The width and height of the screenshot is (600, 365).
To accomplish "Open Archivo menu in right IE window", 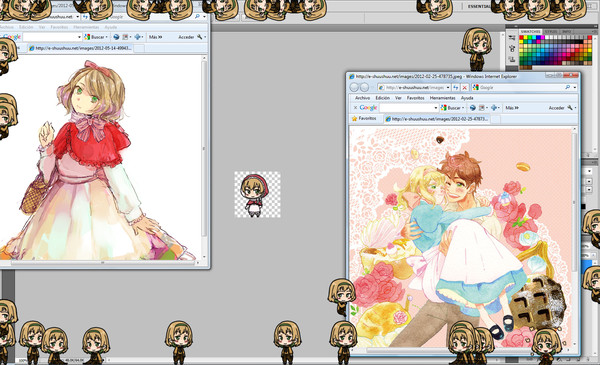I will (x=362, y=98).
